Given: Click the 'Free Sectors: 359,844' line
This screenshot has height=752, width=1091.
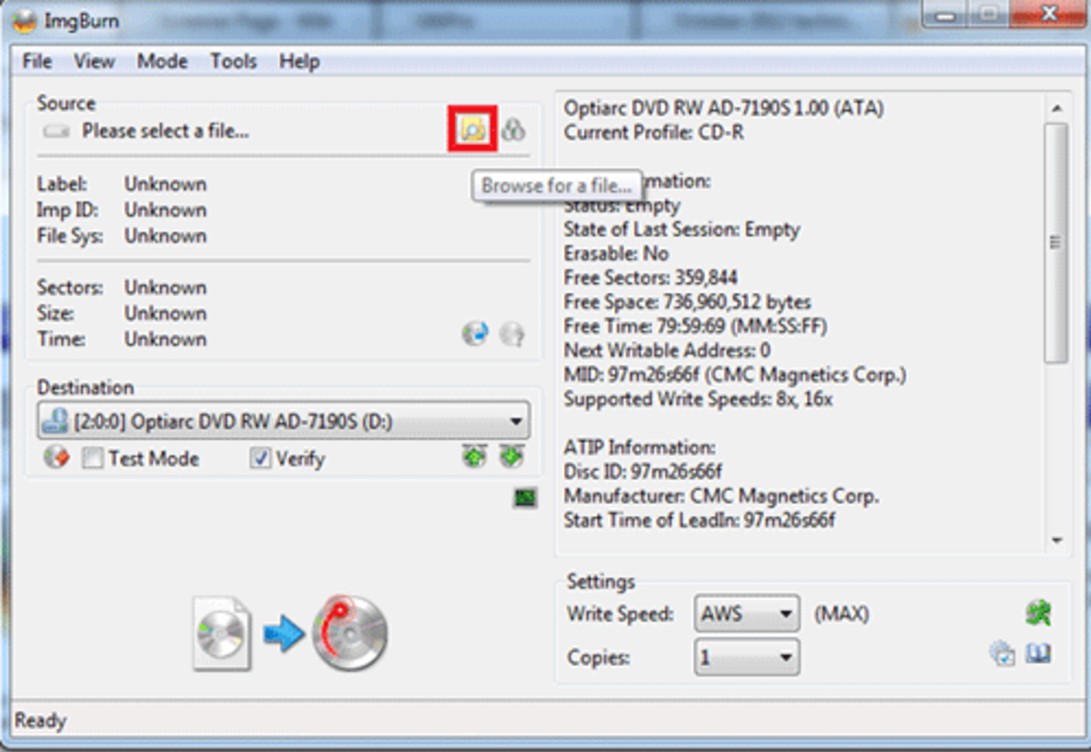Looking at the screenshot, I should 650,278.
